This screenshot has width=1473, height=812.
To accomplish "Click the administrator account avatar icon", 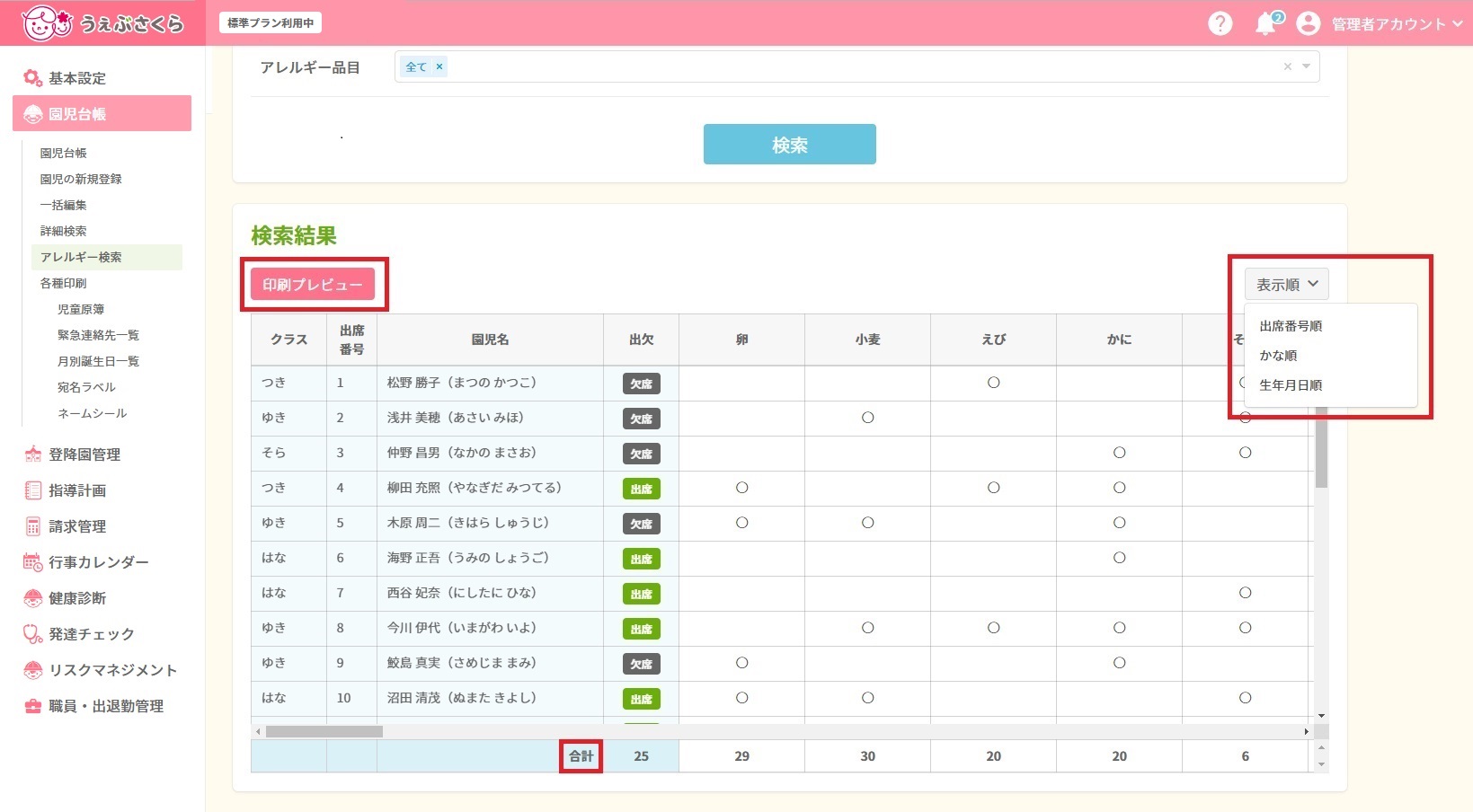I will 1309,23.
